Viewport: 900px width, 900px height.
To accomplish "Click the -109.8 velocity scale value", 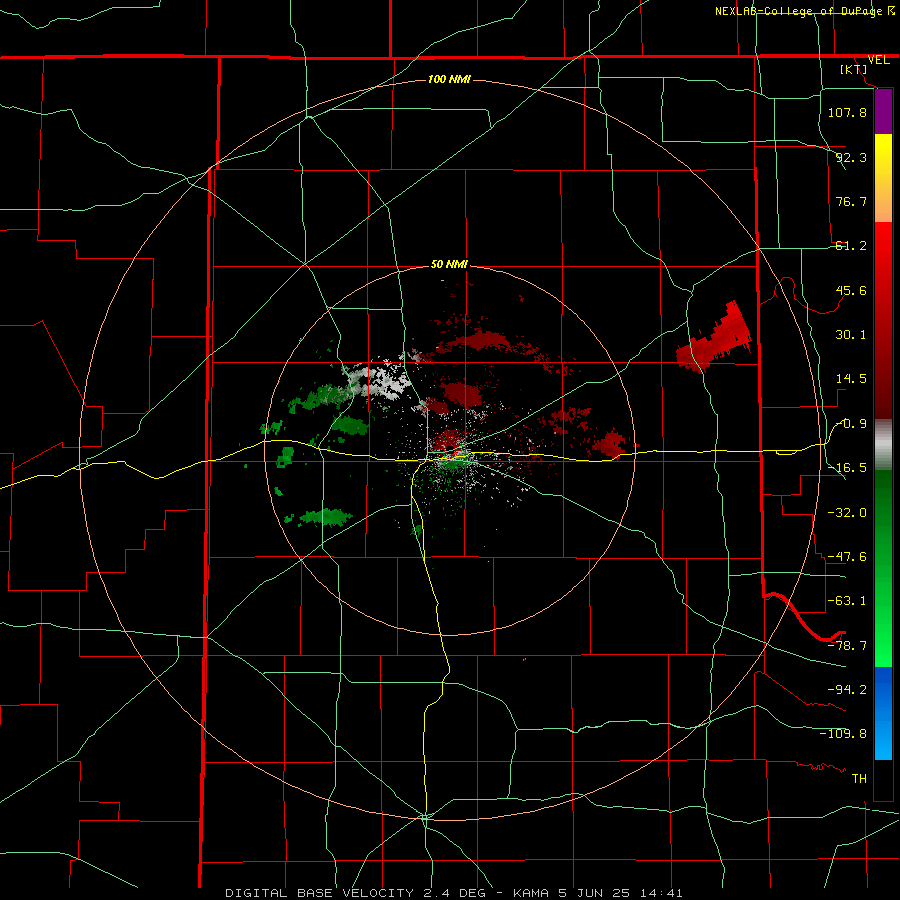I will click(843, 734).
